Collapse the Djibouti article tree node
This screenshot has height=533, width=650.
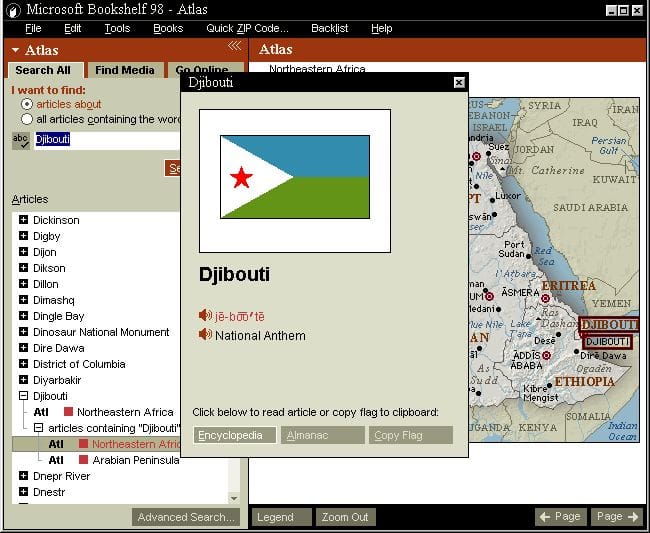(24, 396)
